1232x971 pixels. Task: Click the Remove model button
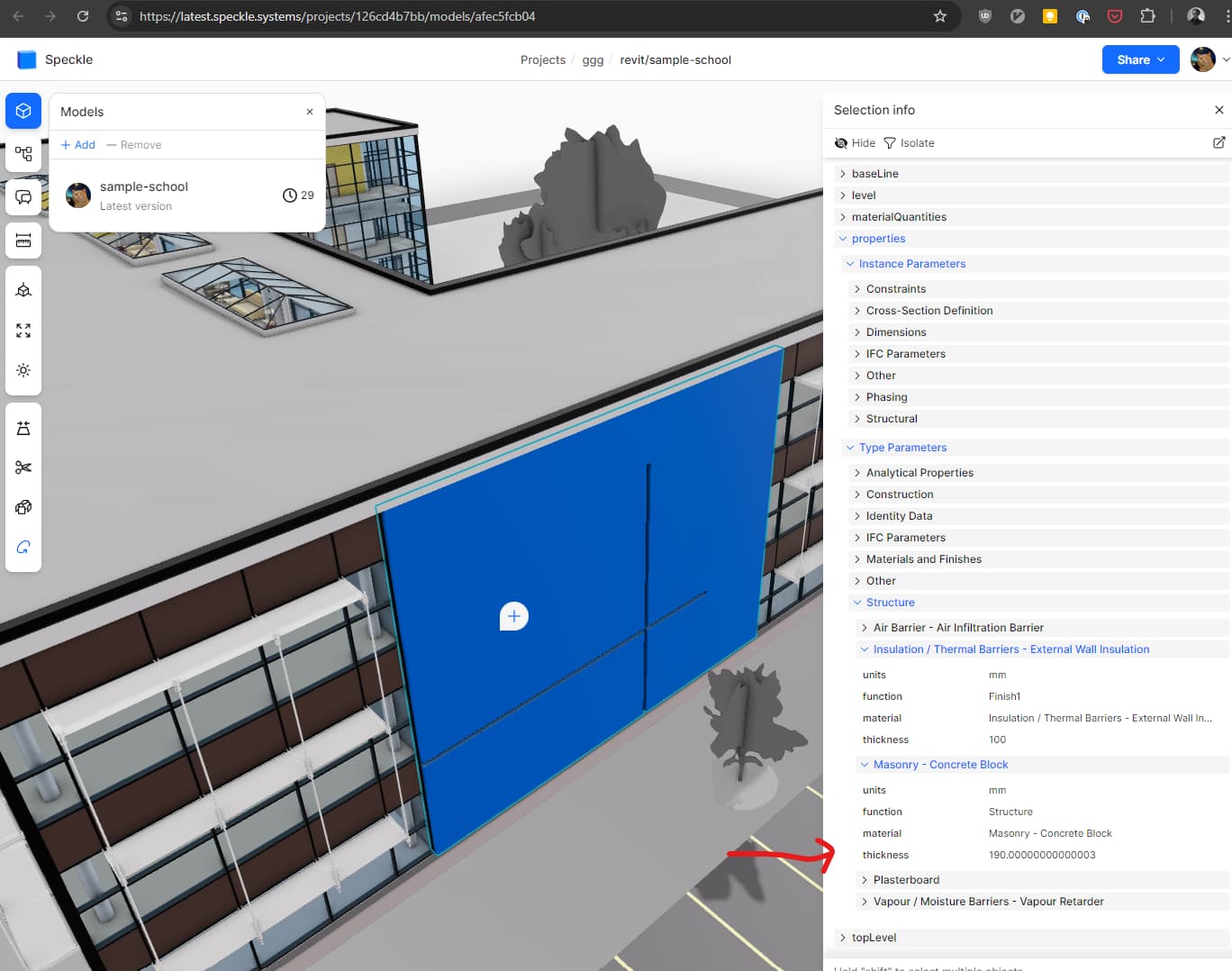[133, 145]
